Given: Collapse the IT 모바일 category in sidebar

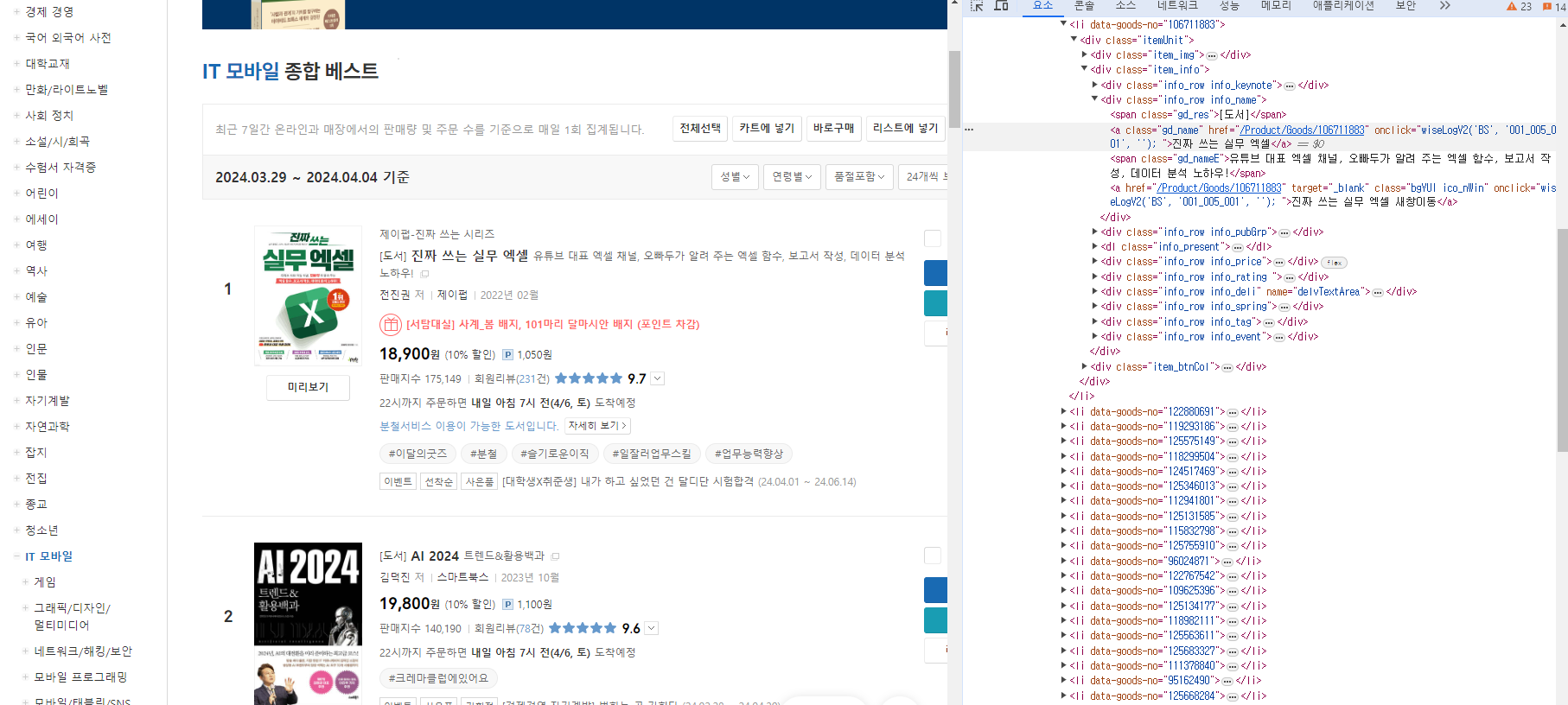Looking at the screenshot, I should [16, 556].
